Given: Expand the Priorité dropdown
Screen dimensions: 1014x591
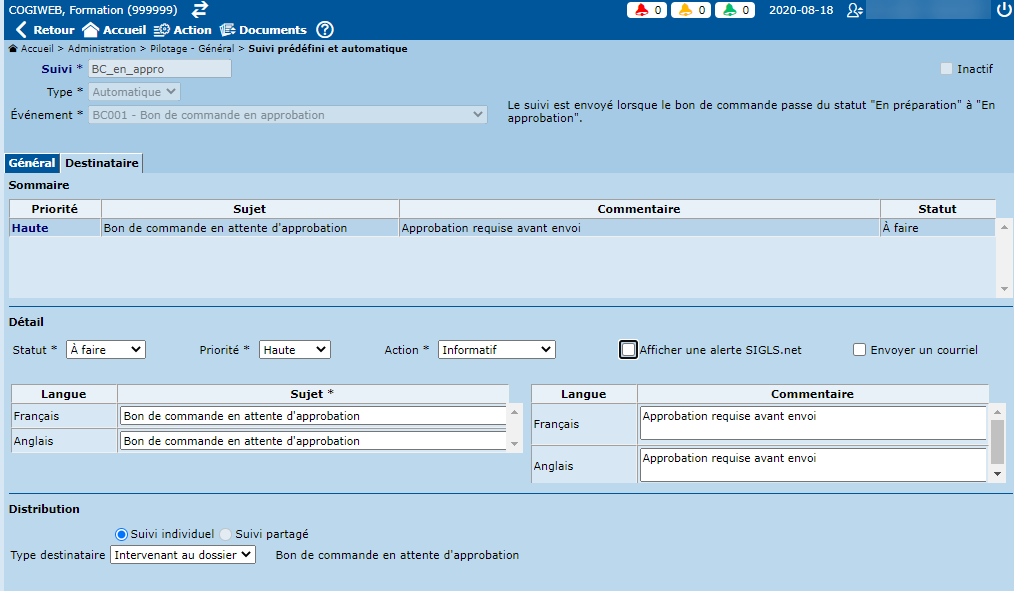Looking at the screenshot, I should [294, 350].
